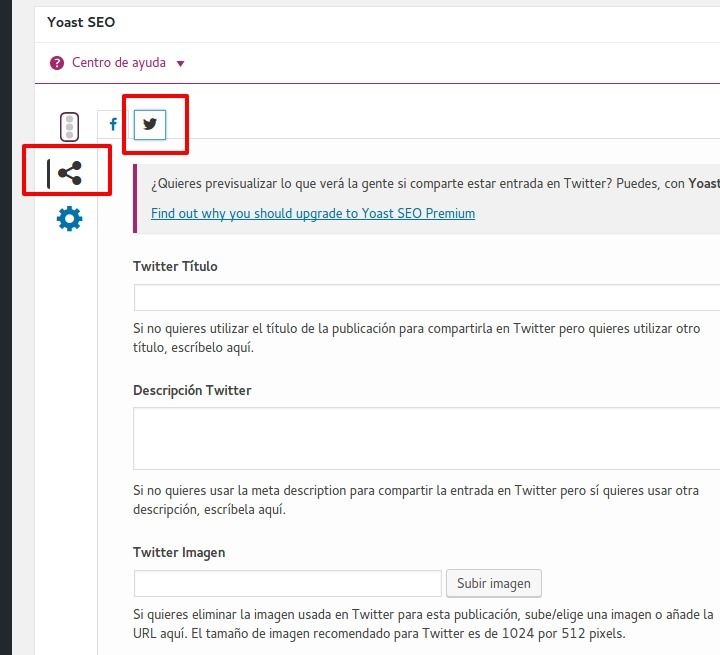Image resolution: width=720 pixels, height=655 pixels.
Task: Focus the Twitter Título text field
Action: (x=427, y=297)
